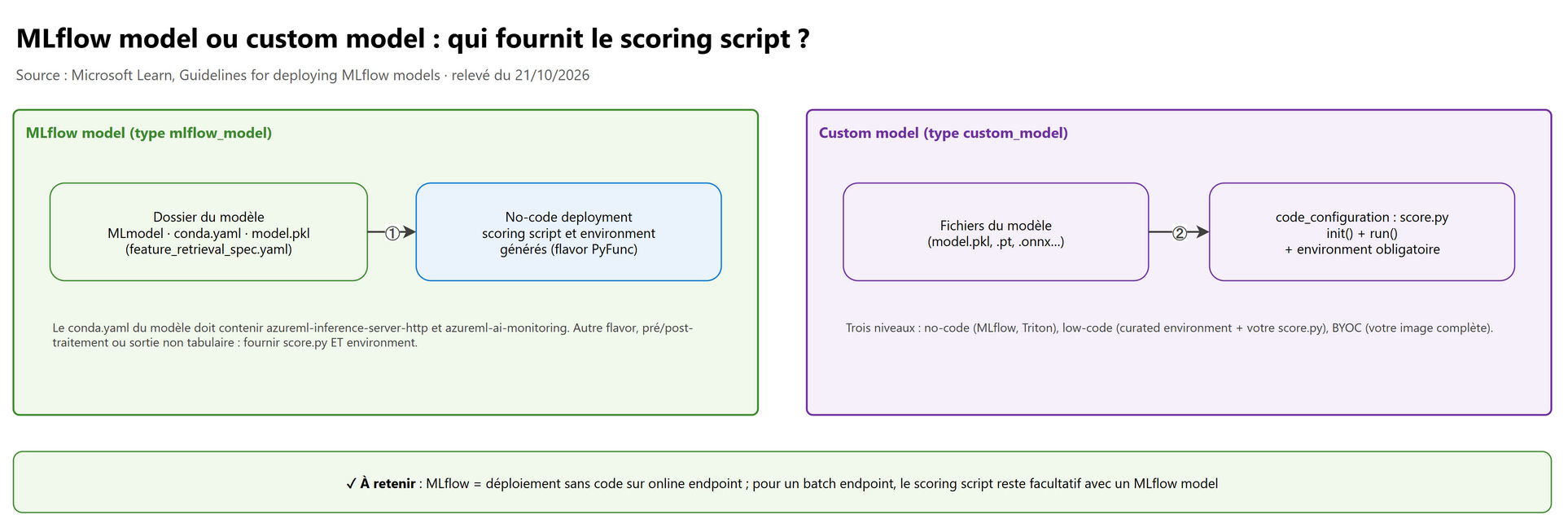The image size is (1568, 528).
Task: Click the 'code_configuration : score.py' box
Action: point(1362,232)
